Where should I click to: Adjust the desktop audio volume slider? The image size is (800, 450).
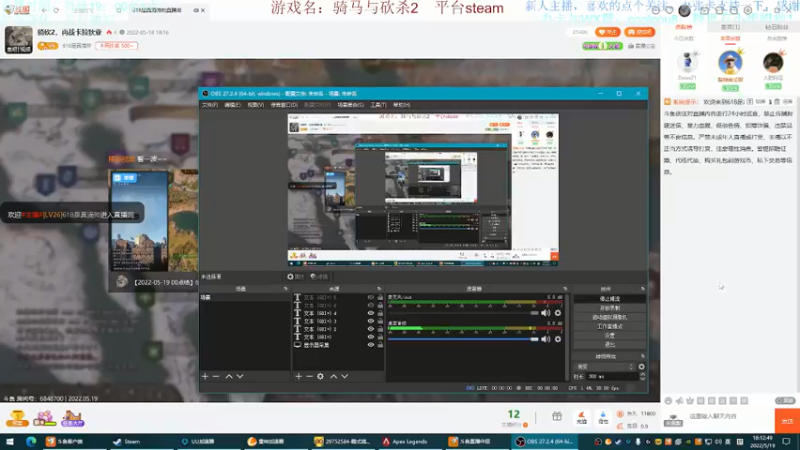coord(463,339)
